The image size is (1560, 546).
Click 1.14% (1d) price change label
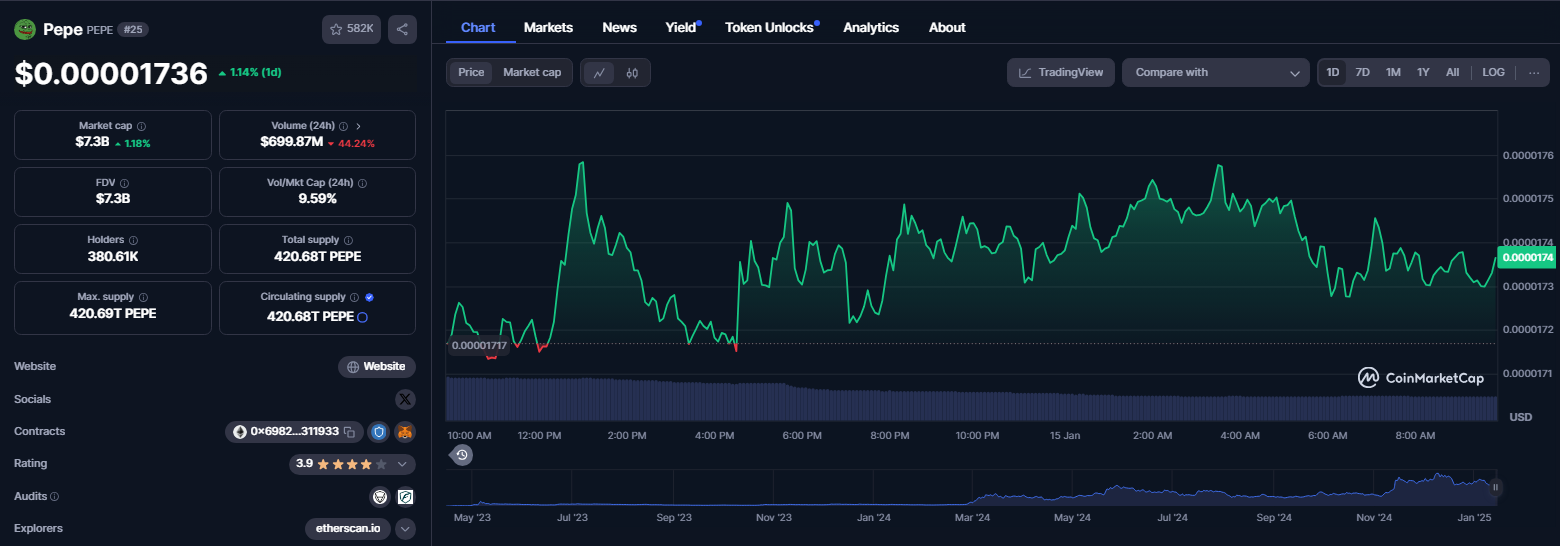(x=250, y=73)
